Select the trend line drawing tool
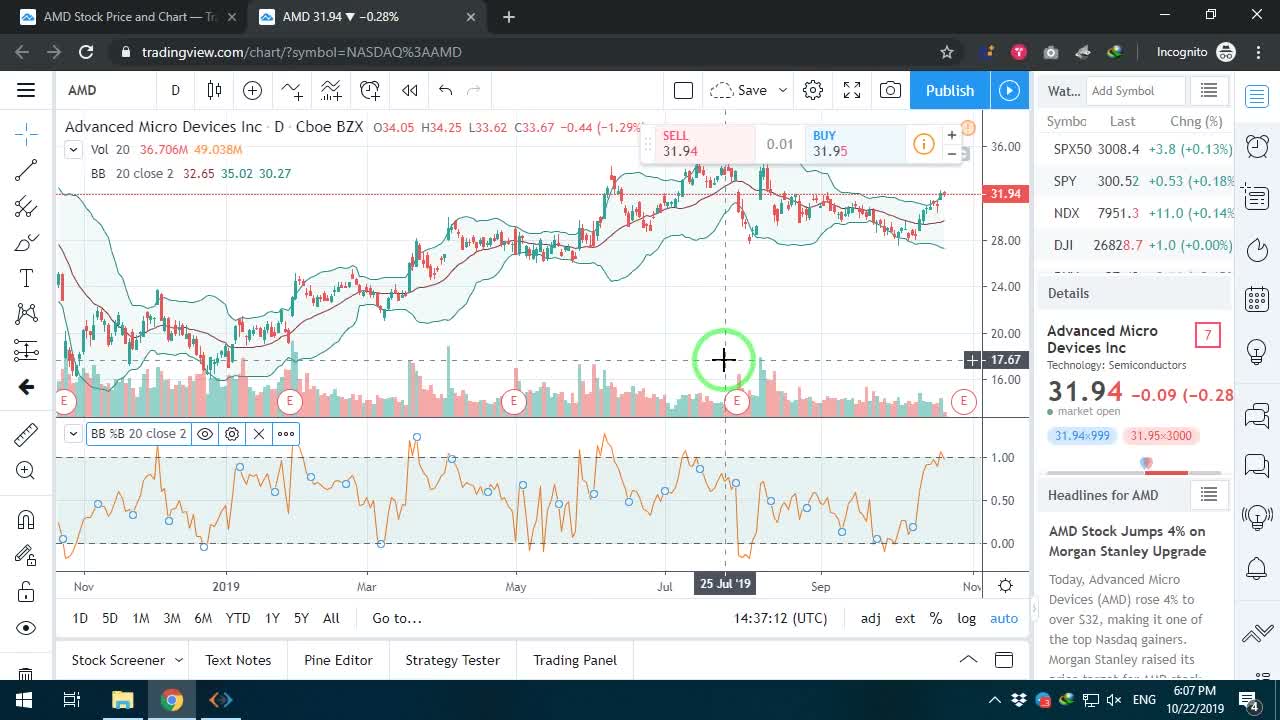1280x720 pixels. [x=26, y=170]
